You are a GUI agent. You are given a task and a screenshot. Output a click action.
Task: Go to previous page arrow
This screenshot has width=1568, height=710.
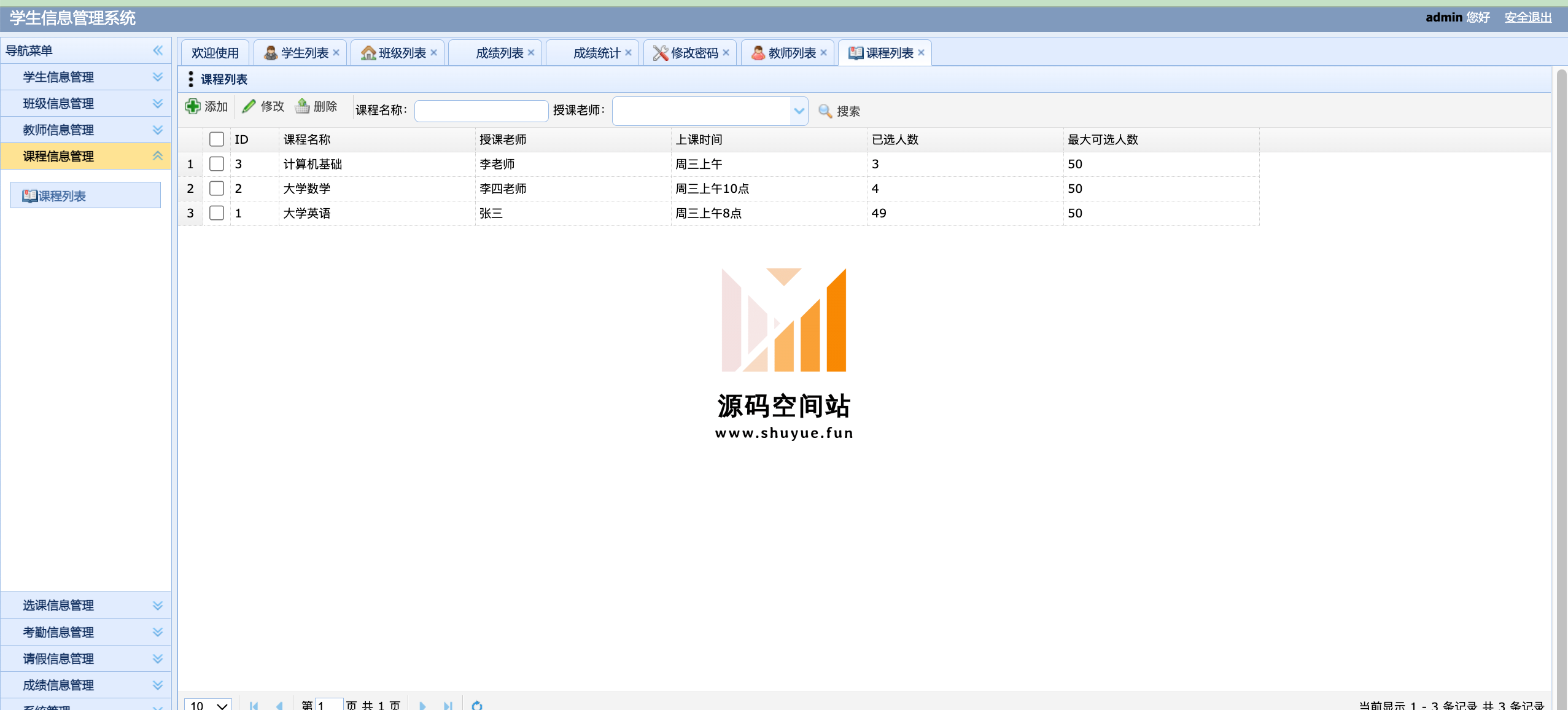click(279, 706)
